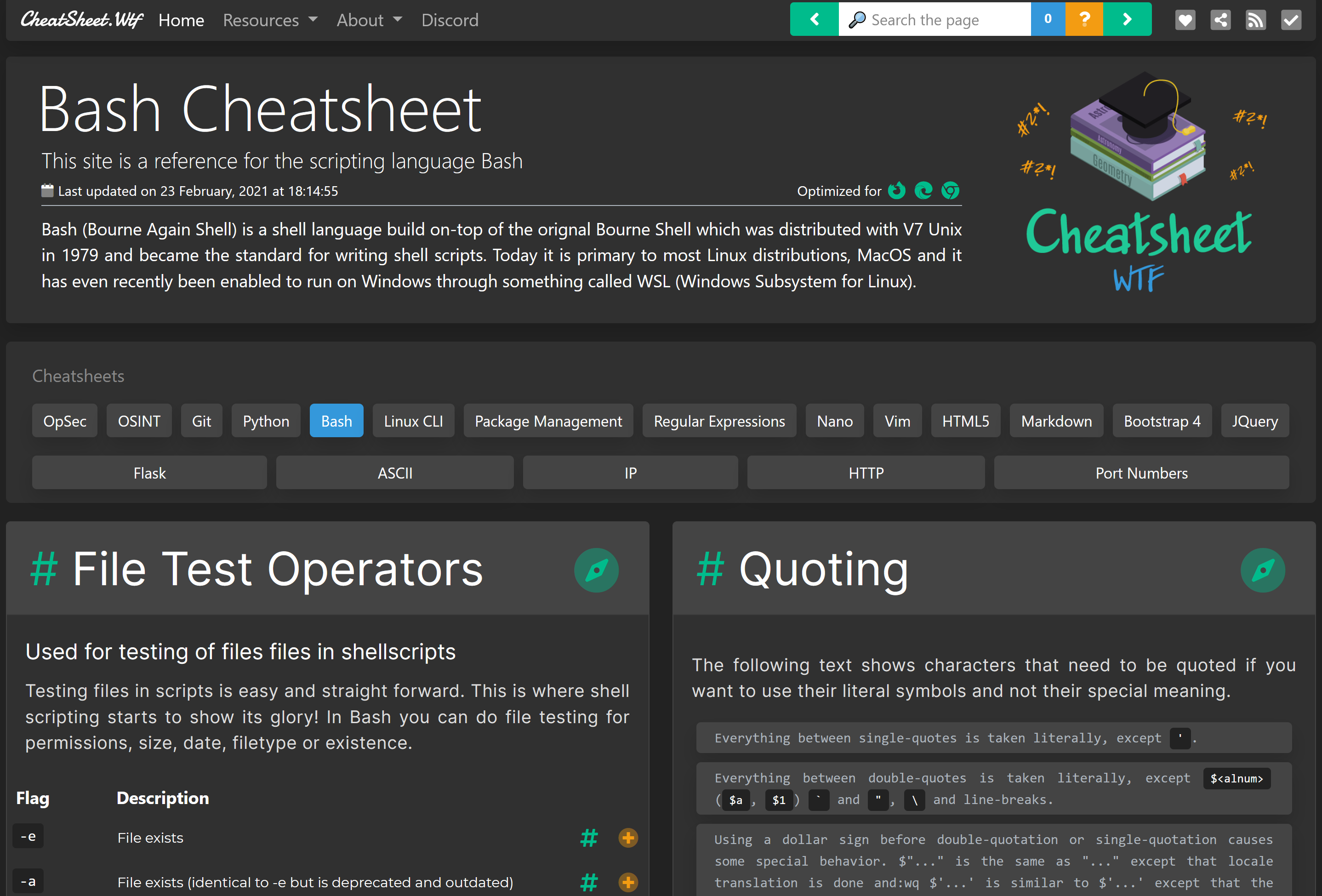The width and height of the screenshot is (1322, 896).
Task: Click the heart favorite icon
Action: tap(1185, 21)
